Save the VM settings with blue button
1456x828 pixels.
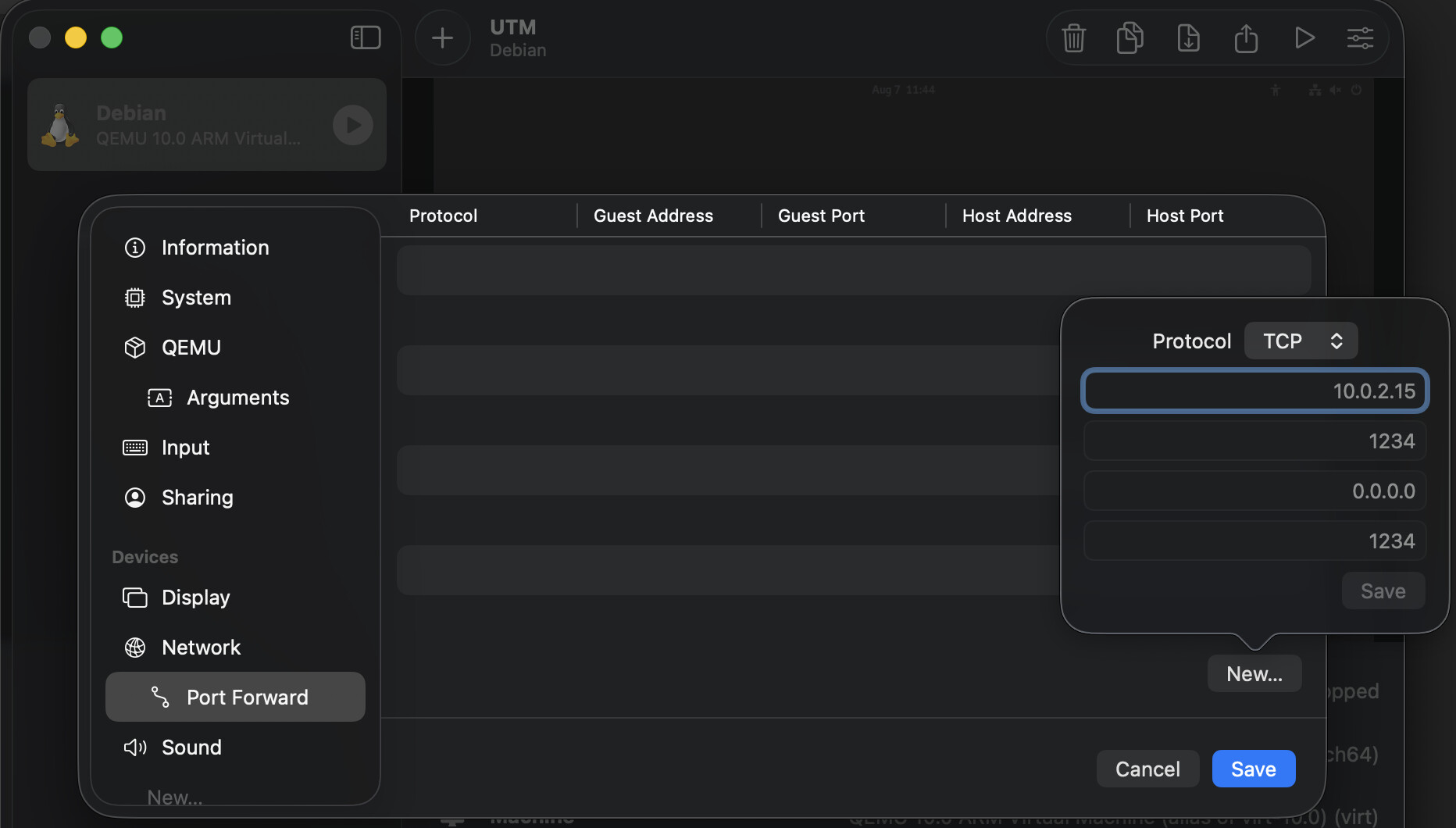(x=1254, y=769)
